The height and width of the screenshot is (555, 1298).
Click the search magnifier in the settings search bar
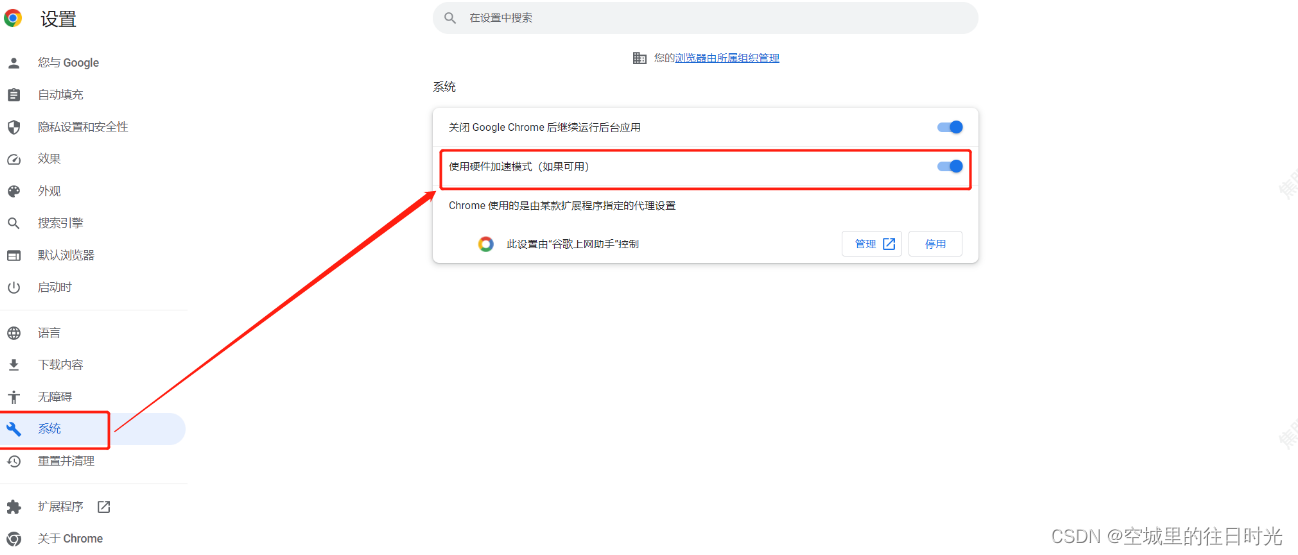(x=450, y=18)
